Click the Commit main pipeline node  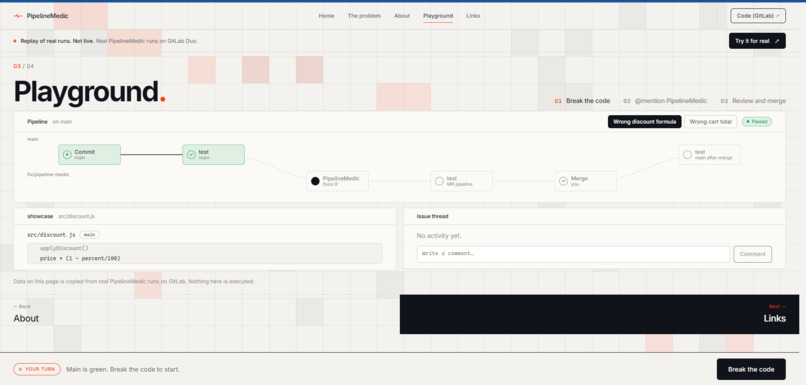(x=89, y=155)
